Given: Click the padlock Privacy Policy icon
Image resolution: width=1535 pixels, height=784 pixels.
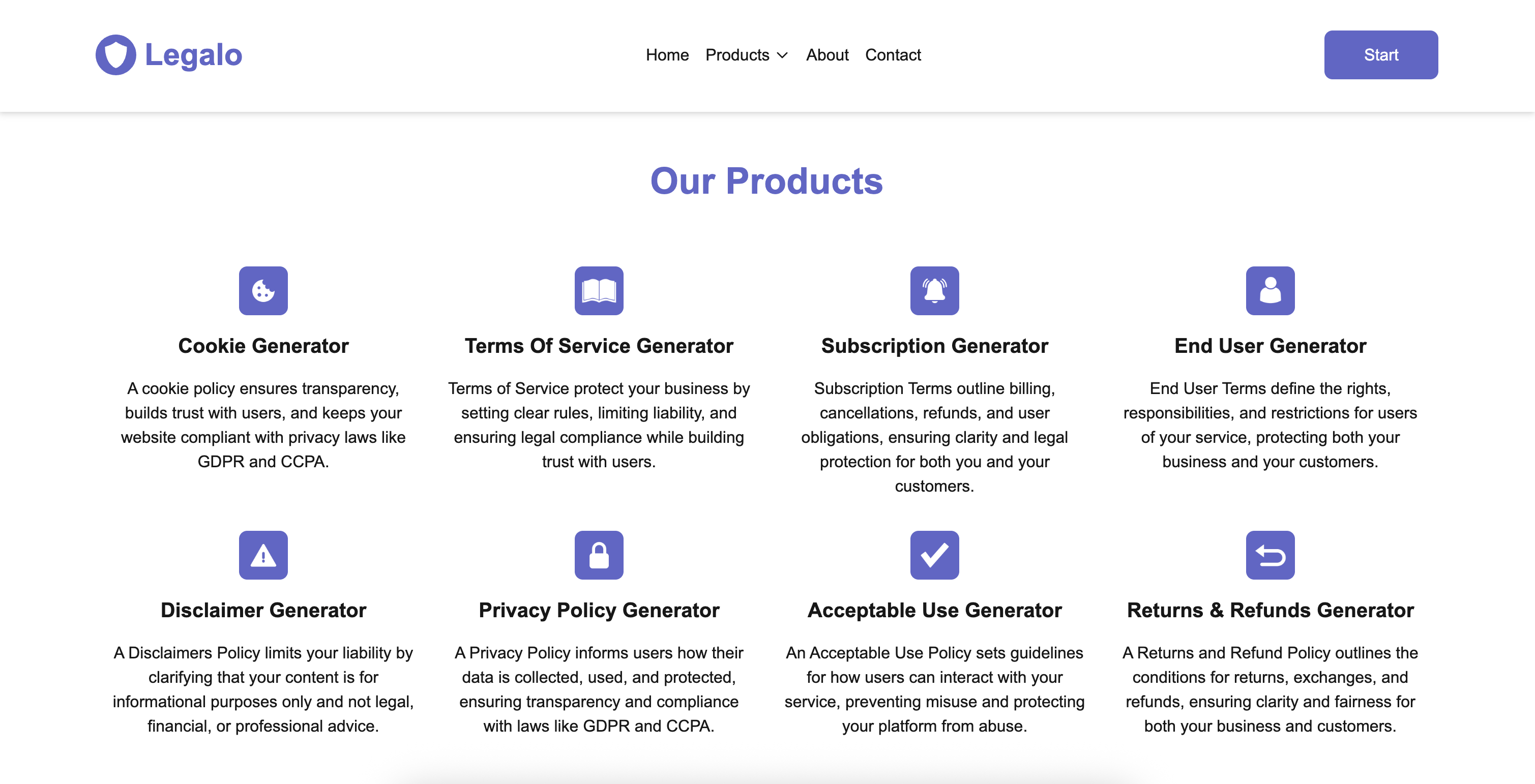Looking at the screenshot, I should 599,555.
